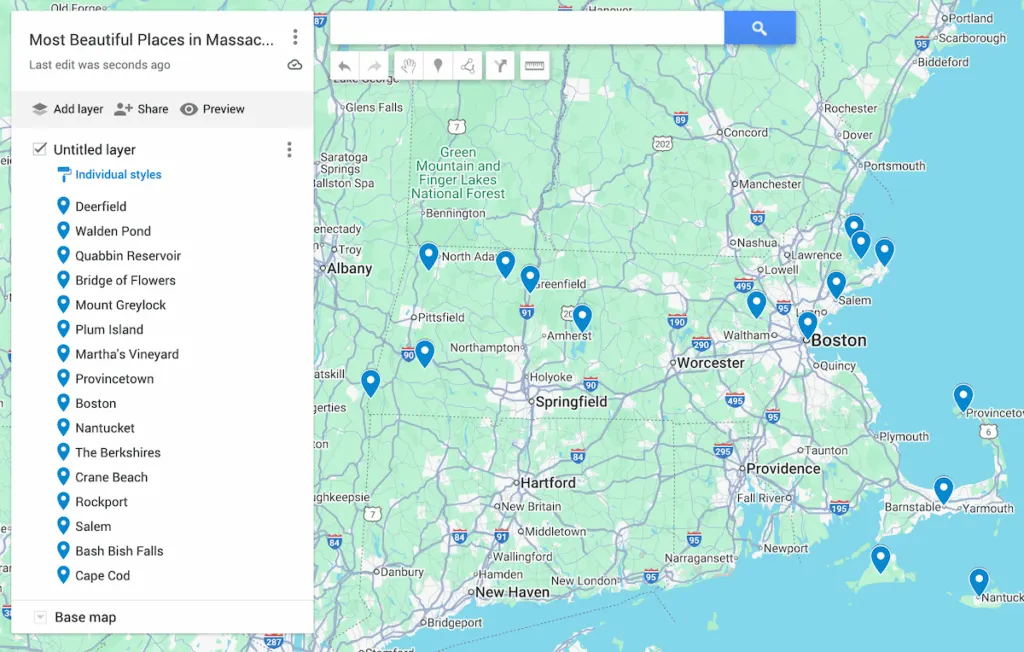The height and width of the screenshot is (652, 1024).
Task: Click the blue search button
Action: (760, 28)
